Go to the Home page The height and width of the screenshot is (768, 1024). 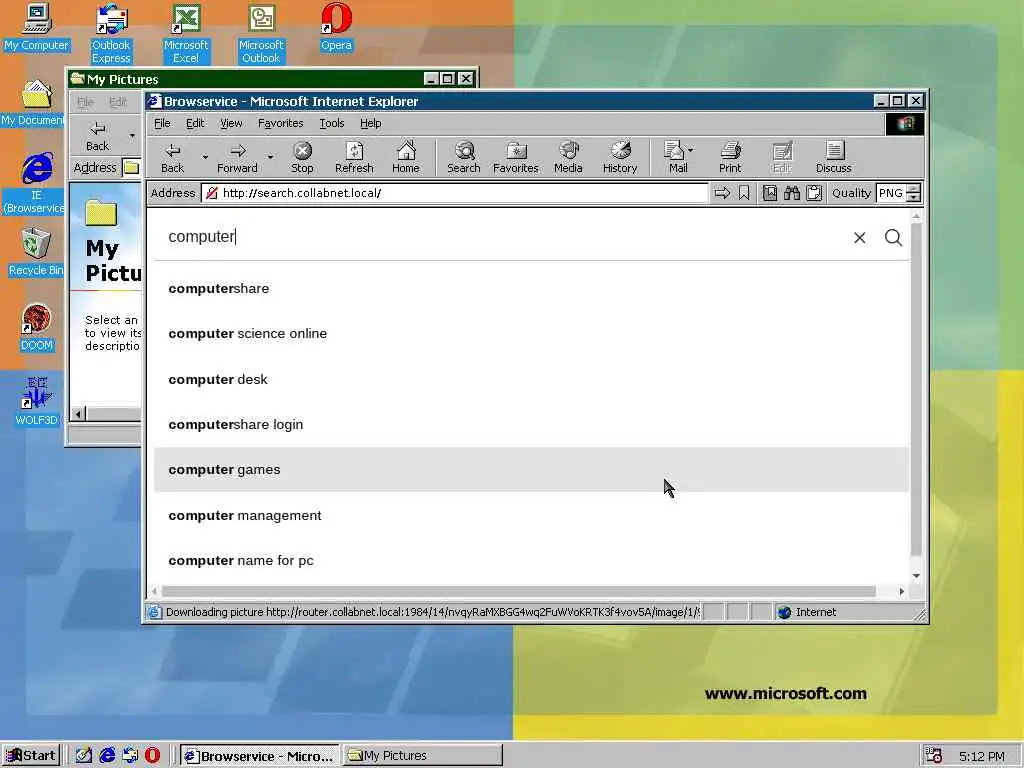pyautogui.click(x=406, y=158)
